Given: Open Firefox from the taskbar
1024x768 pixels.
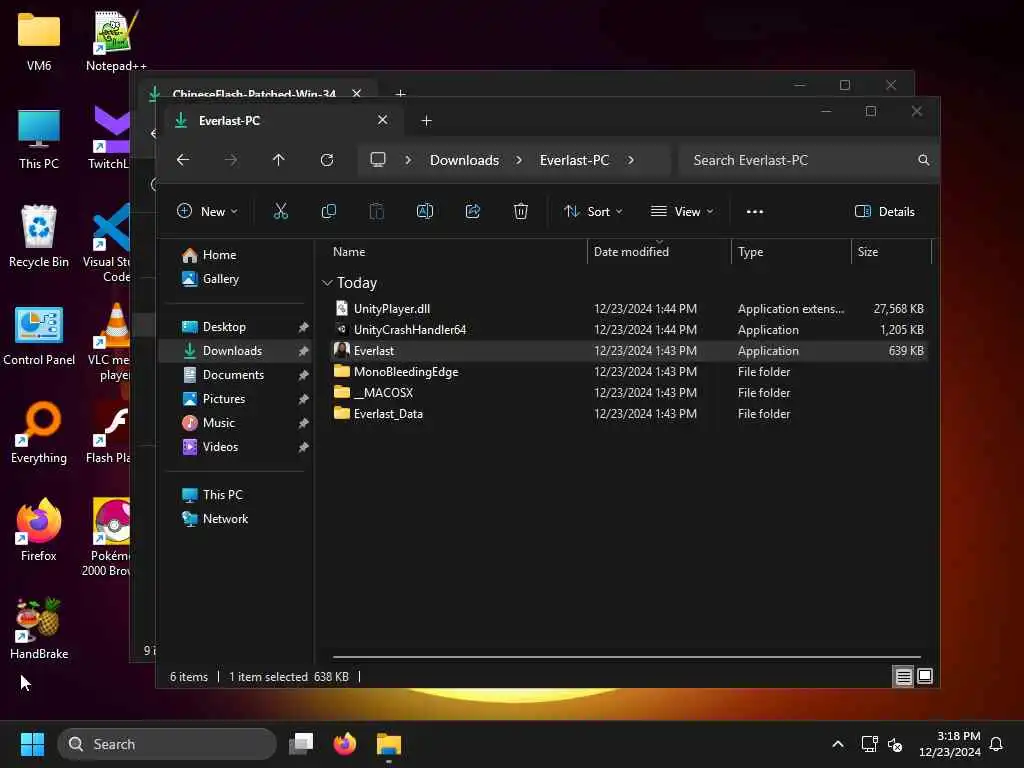Looking at the screenshot, I should pos(345,744).
